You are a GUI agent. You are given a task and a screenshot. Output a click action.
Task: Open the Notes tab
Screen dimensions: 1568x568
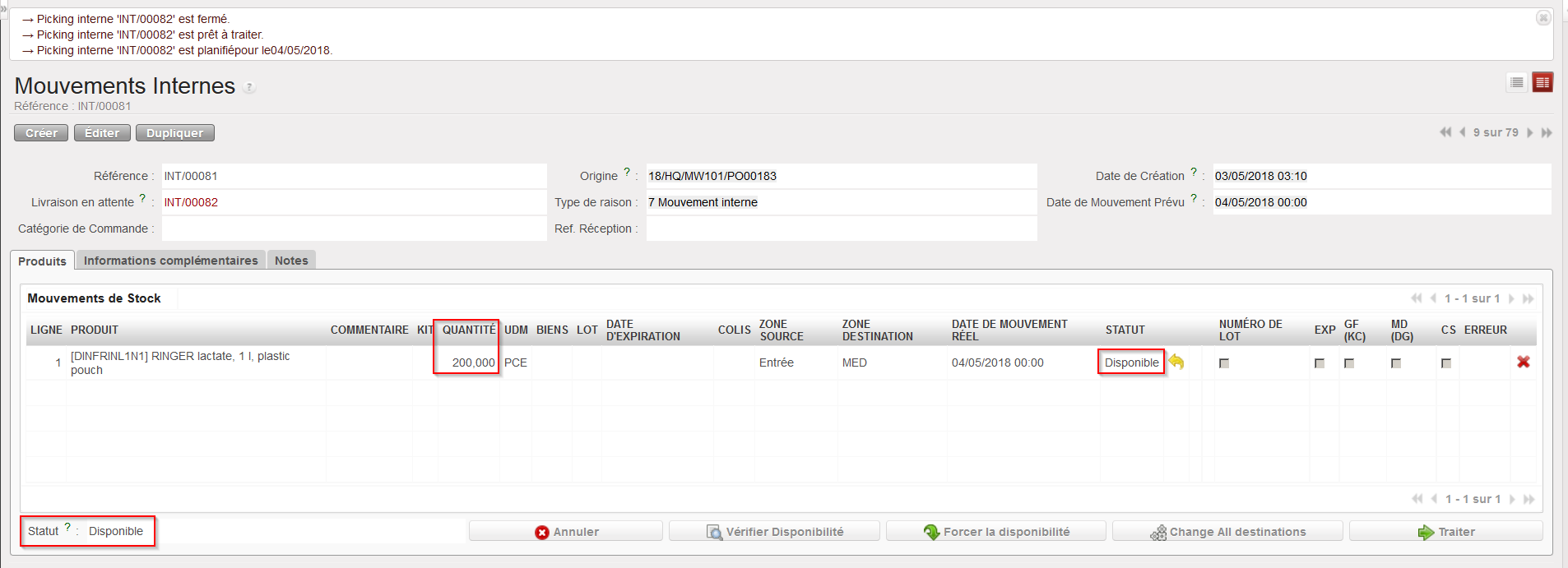click(x=291, y=261)
